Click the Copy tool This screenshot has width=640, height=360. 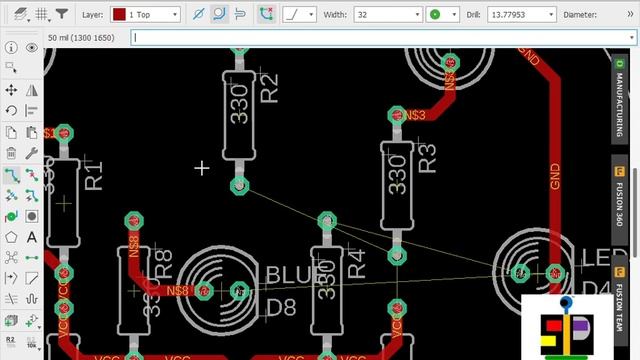pyautogui.click(x=11, y=133)
